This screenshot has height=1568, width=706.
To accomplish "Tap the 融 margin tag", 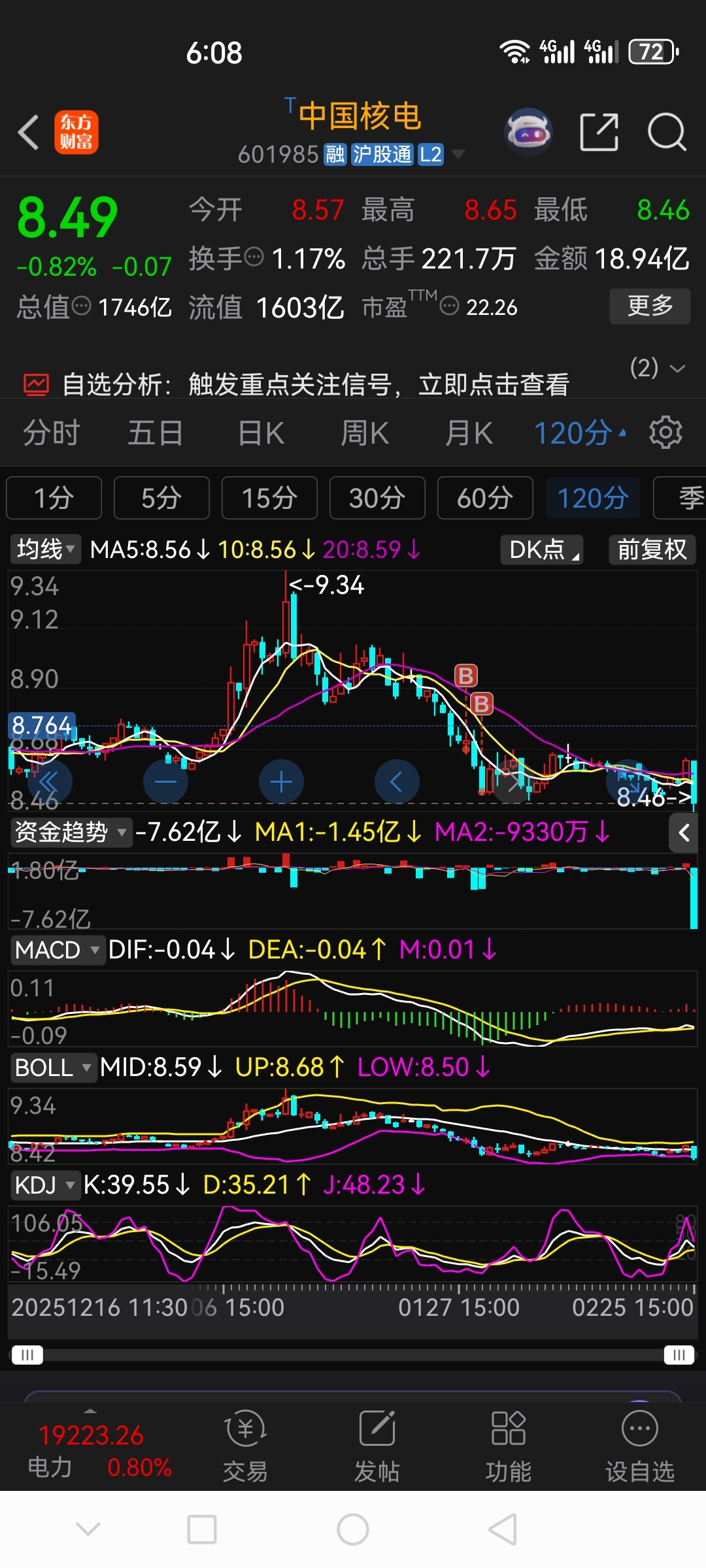I will tap(335, 155).
